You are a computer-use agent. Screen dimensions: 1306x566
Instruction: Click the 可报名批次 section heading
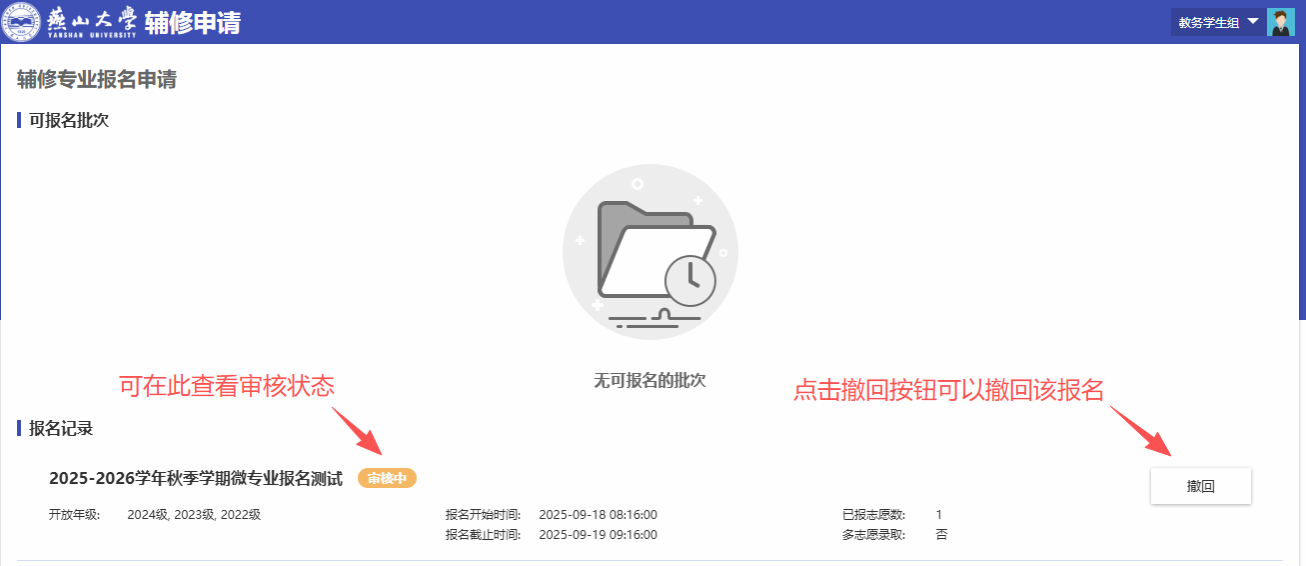click(68, 120)
